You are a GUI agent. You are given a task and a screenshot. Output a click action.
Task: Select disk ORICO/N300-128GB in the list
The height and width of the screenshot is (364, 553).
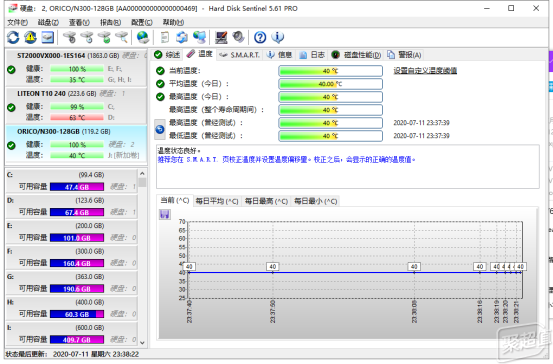pyautogui.click(x=76, y=144)
